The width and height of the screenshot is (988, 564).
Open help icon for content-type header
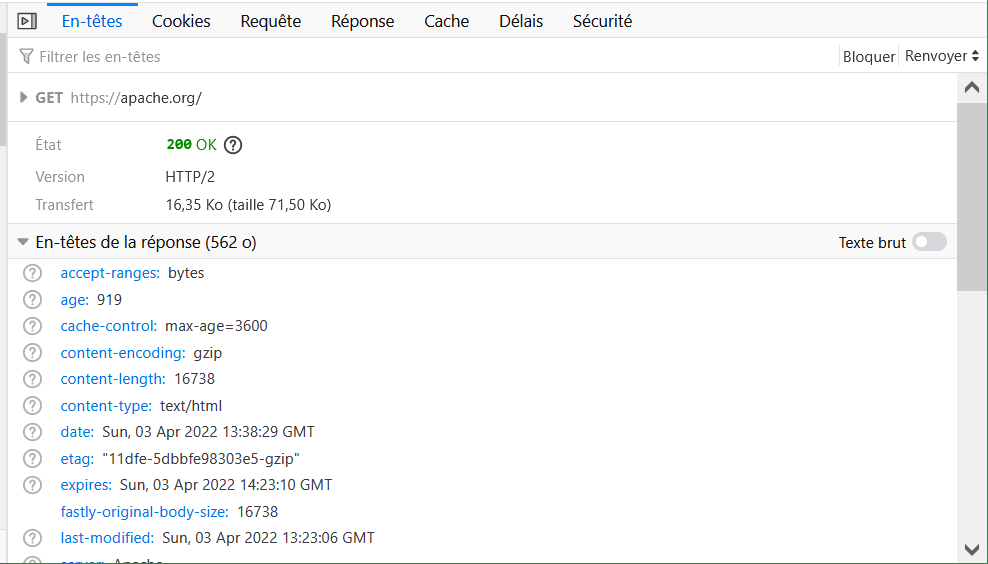click(32, 406)
